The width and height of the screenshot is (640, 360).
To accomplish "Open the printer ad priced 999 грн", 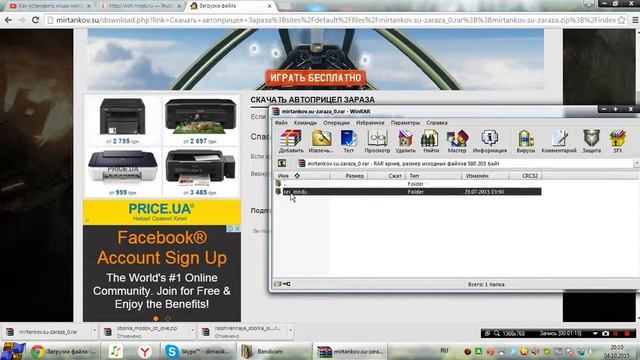I will (x=122, y=172).
